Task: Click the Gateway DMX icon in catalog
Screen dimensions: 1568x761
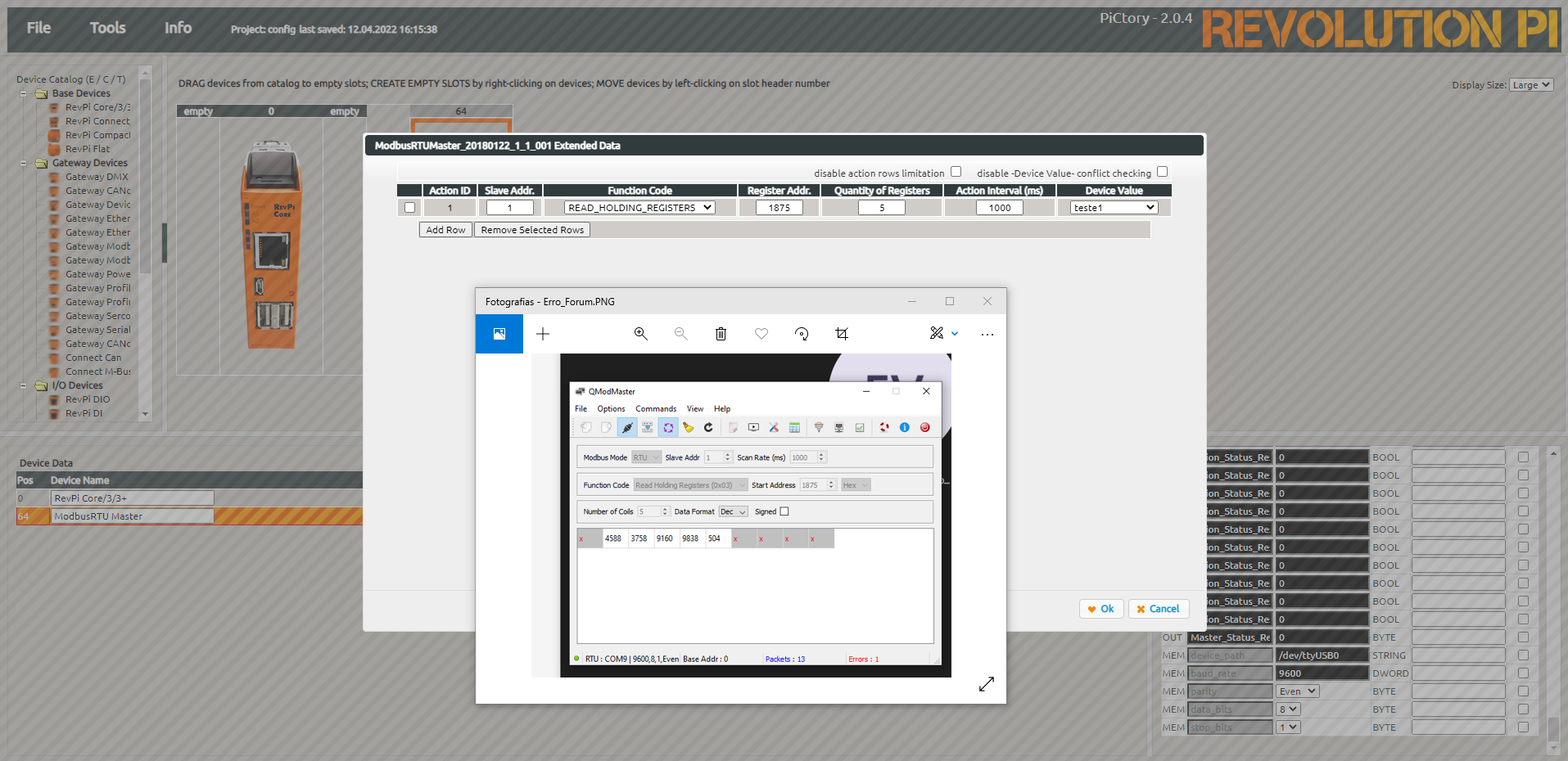Action: pos(54,177)
